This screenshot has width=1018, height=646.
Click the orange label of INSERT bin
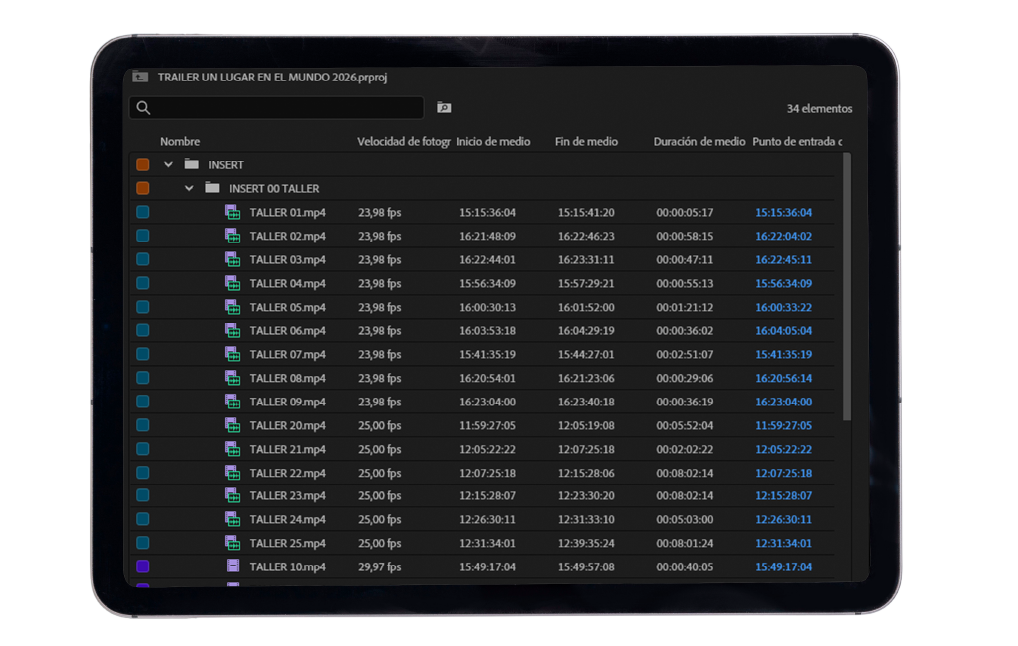142,165
